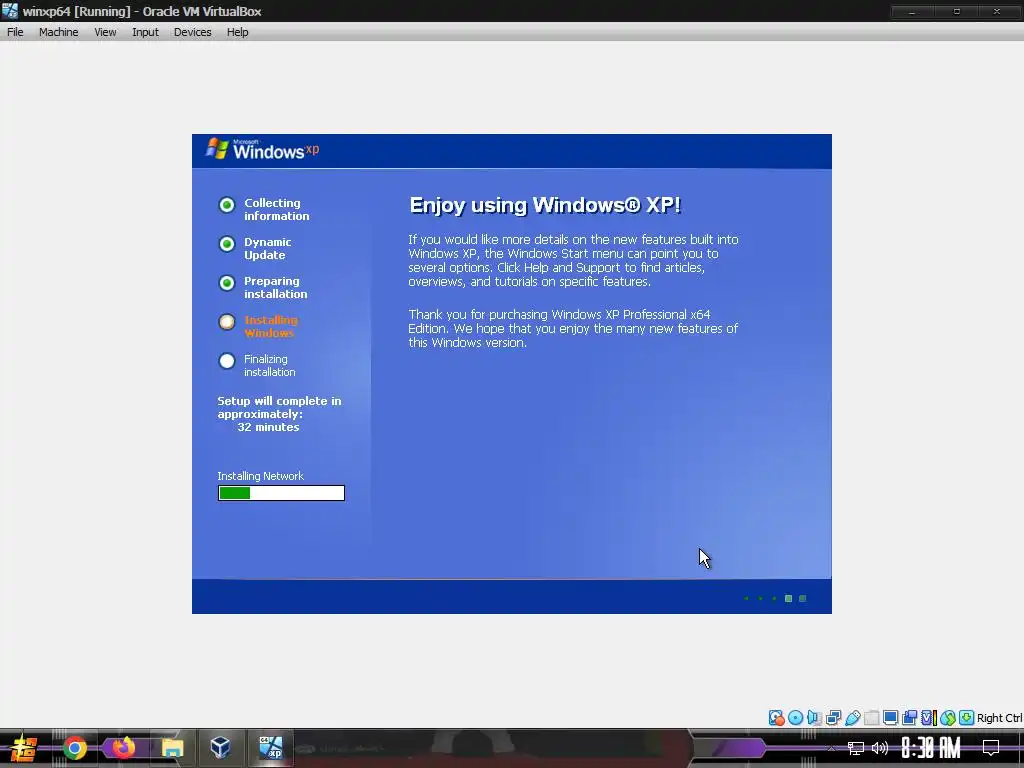Click the Installing Windows step indicator
The image size is (1024, 768).
pyautogui.click(x=227, y=322)
